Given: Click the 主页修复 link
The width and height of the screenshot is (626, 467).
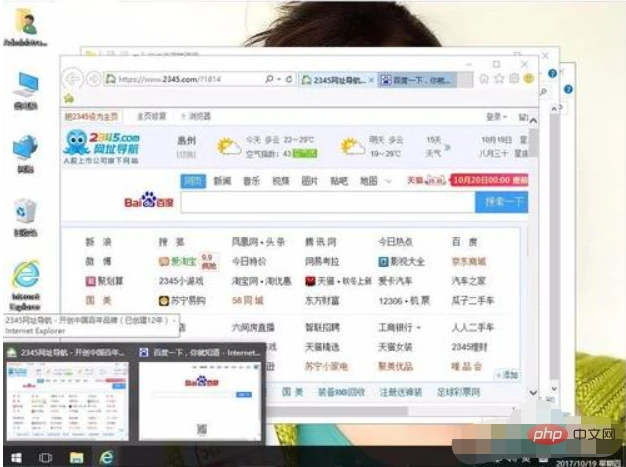Looking at the screenshot, I should point(151,116).
